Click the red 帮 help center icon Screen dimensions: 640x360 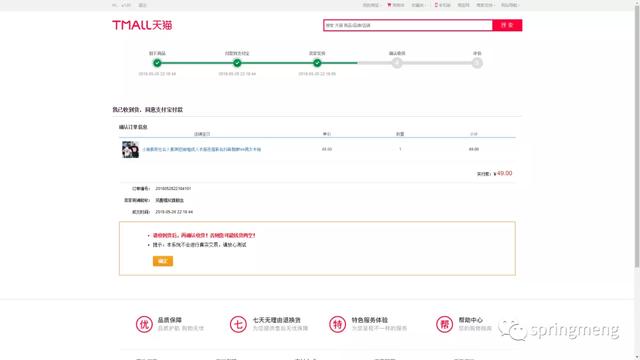pyautogui.click(x=444, y=324)
